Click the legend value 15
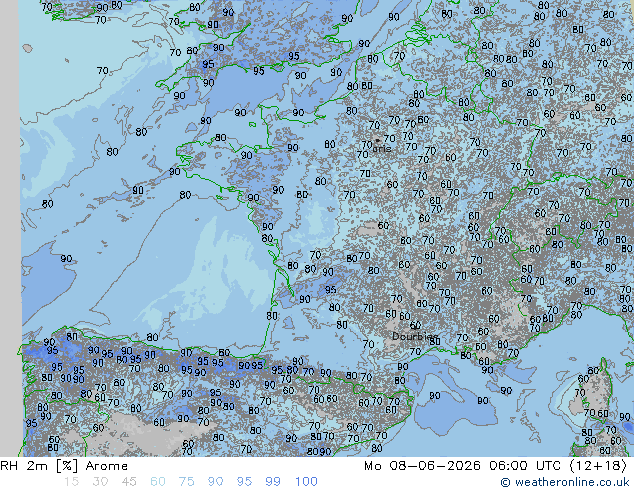The width and height of the screenshot is (634, 490). pos(72,482)
